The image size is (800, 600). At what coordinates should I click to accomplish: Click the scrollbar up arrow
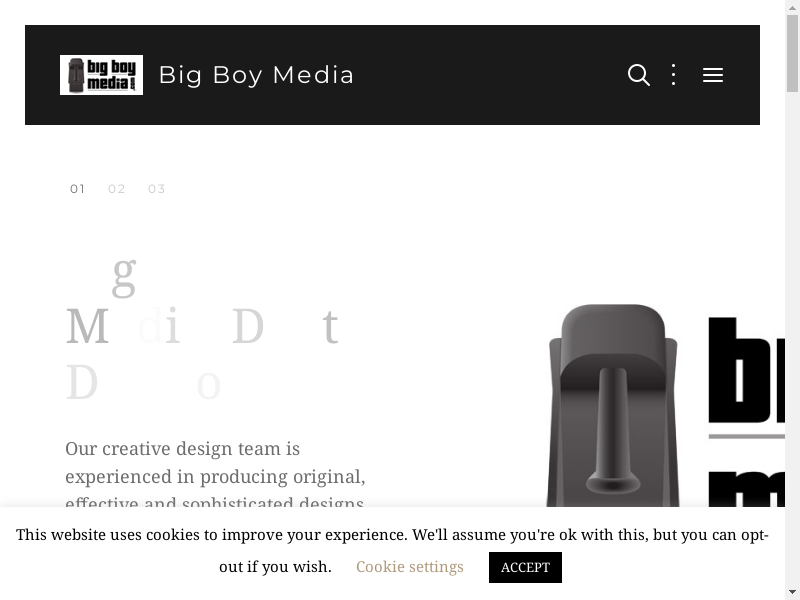[x=792, y=8]
